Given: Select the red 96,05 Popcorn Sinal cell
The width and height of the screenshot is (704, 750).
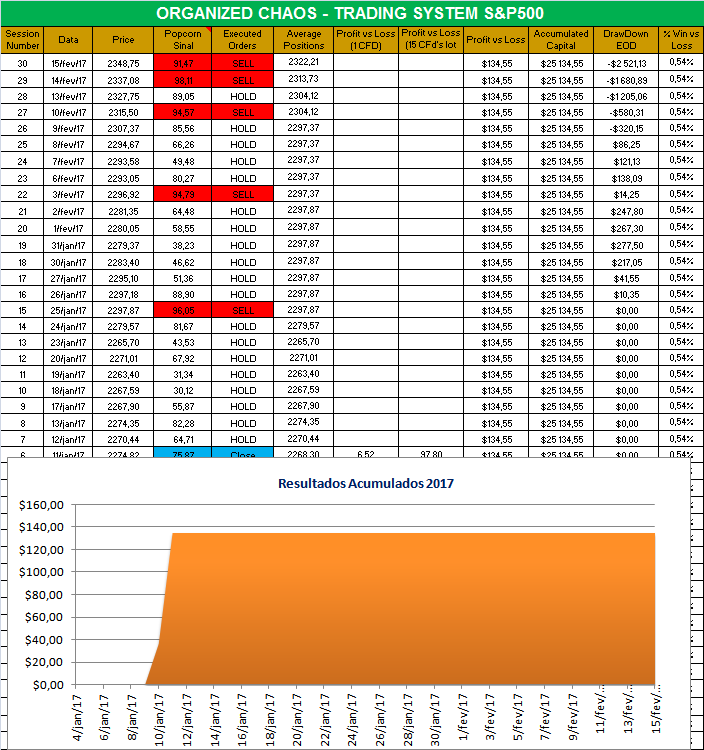Looking at the screenshot, I should click(x=183, y=310).
